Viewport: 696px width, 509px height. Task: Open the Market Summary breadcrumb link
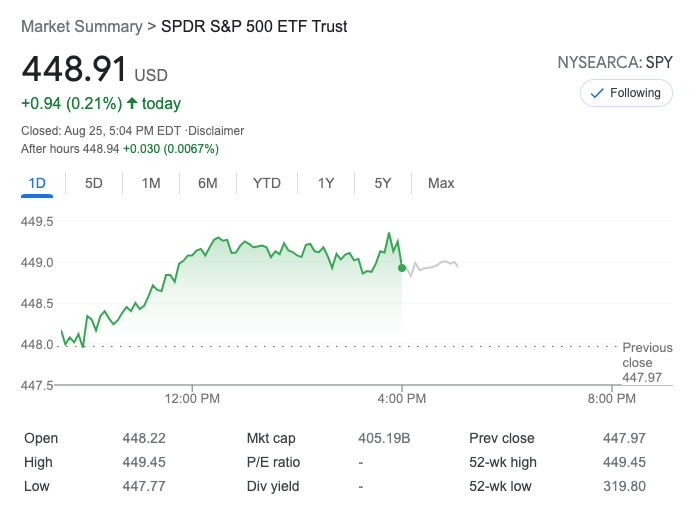tap(80, 27)
